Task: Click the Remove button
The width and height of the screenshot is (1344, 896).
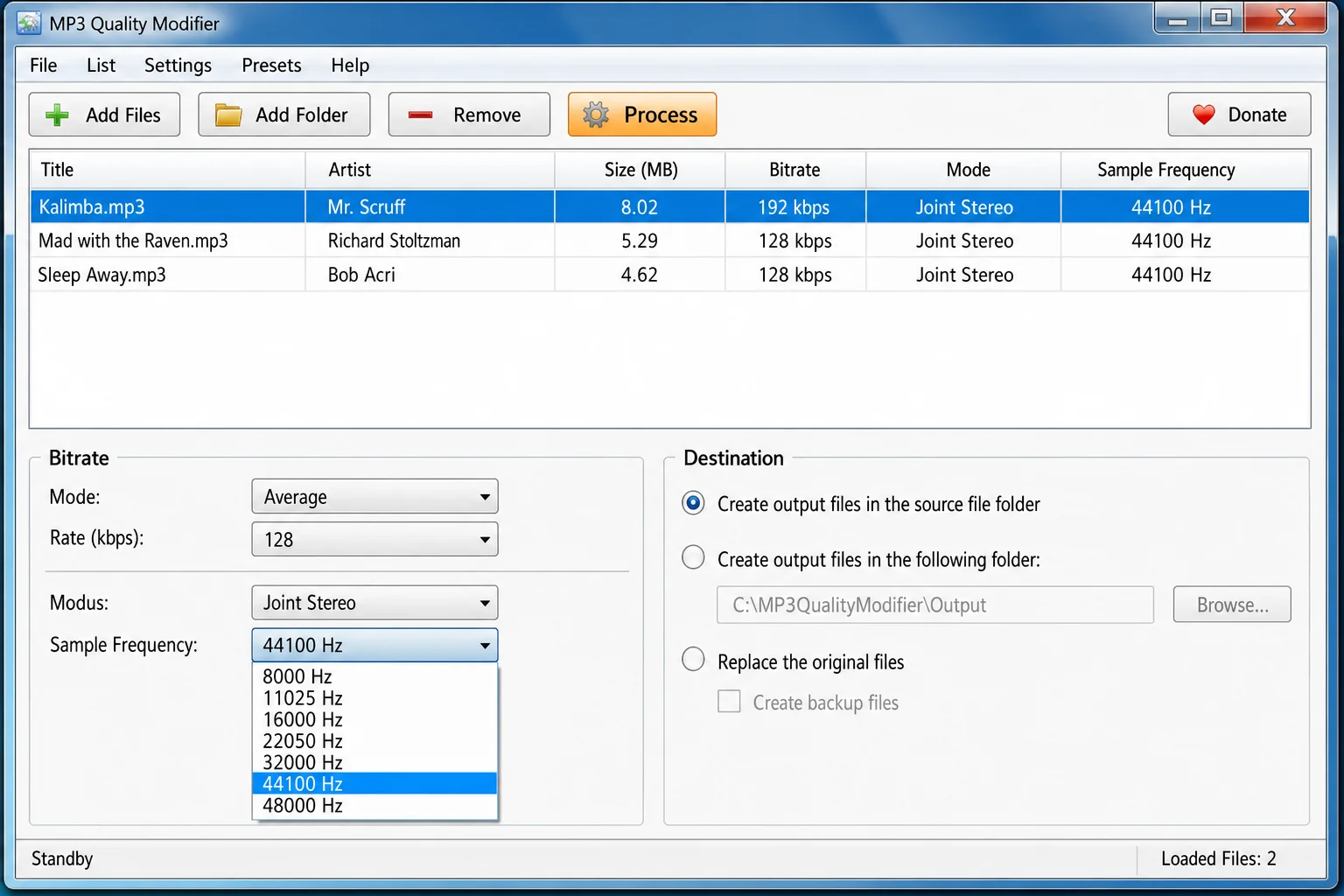Action: click(469, 115)
